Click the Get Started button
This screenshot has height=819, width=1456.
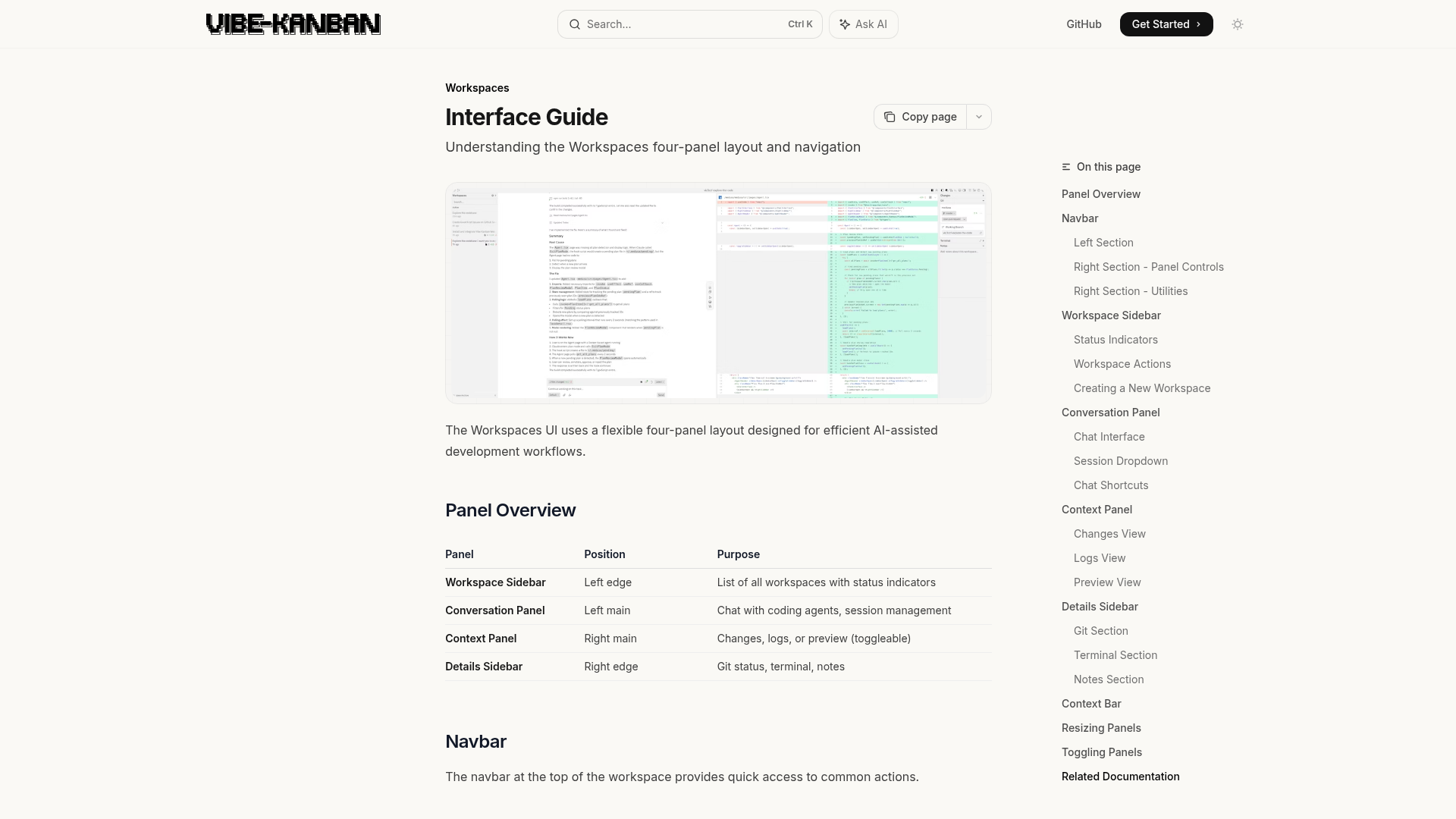1166,24
